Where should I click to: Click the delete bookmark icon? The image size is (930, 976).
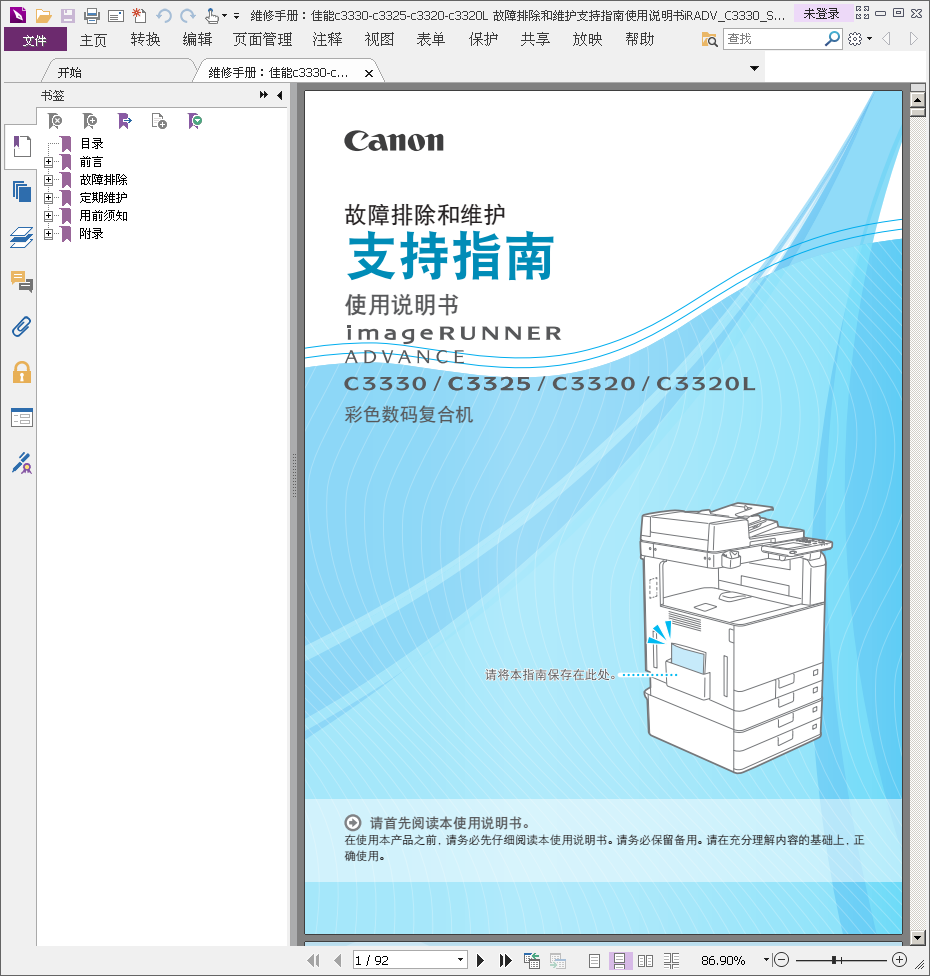tap(55, 120)
